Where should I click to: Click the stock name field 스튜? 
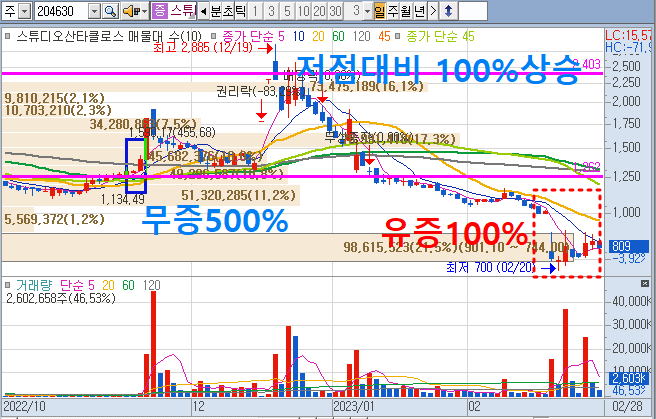tap(182, 11)
